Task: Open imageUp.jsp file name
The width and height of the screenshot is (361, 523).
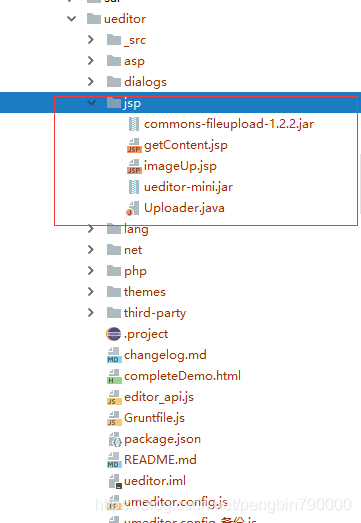Action: tap(180, 166)
